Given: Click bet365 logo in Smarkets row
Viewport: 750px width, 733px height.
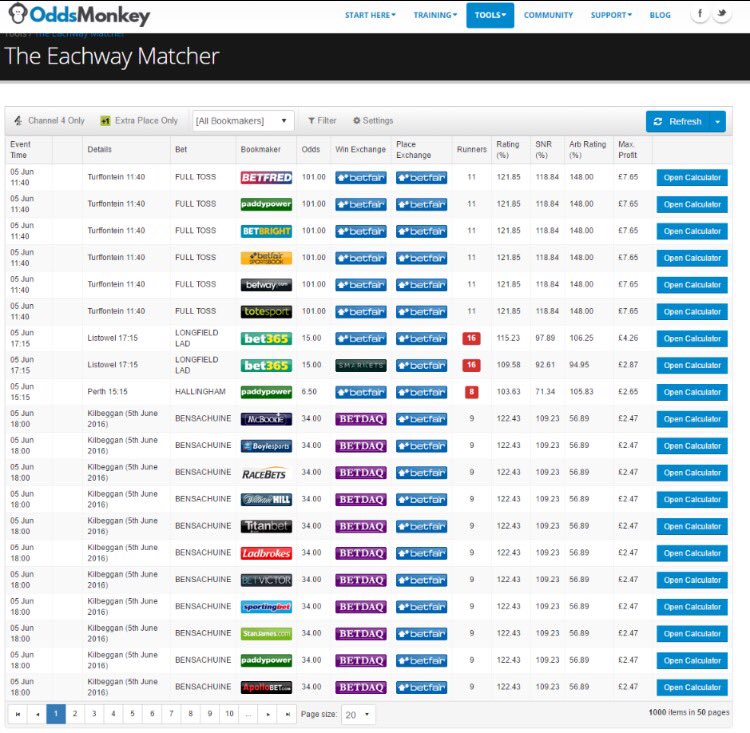Looking at the screenshot, I should 266,366.
